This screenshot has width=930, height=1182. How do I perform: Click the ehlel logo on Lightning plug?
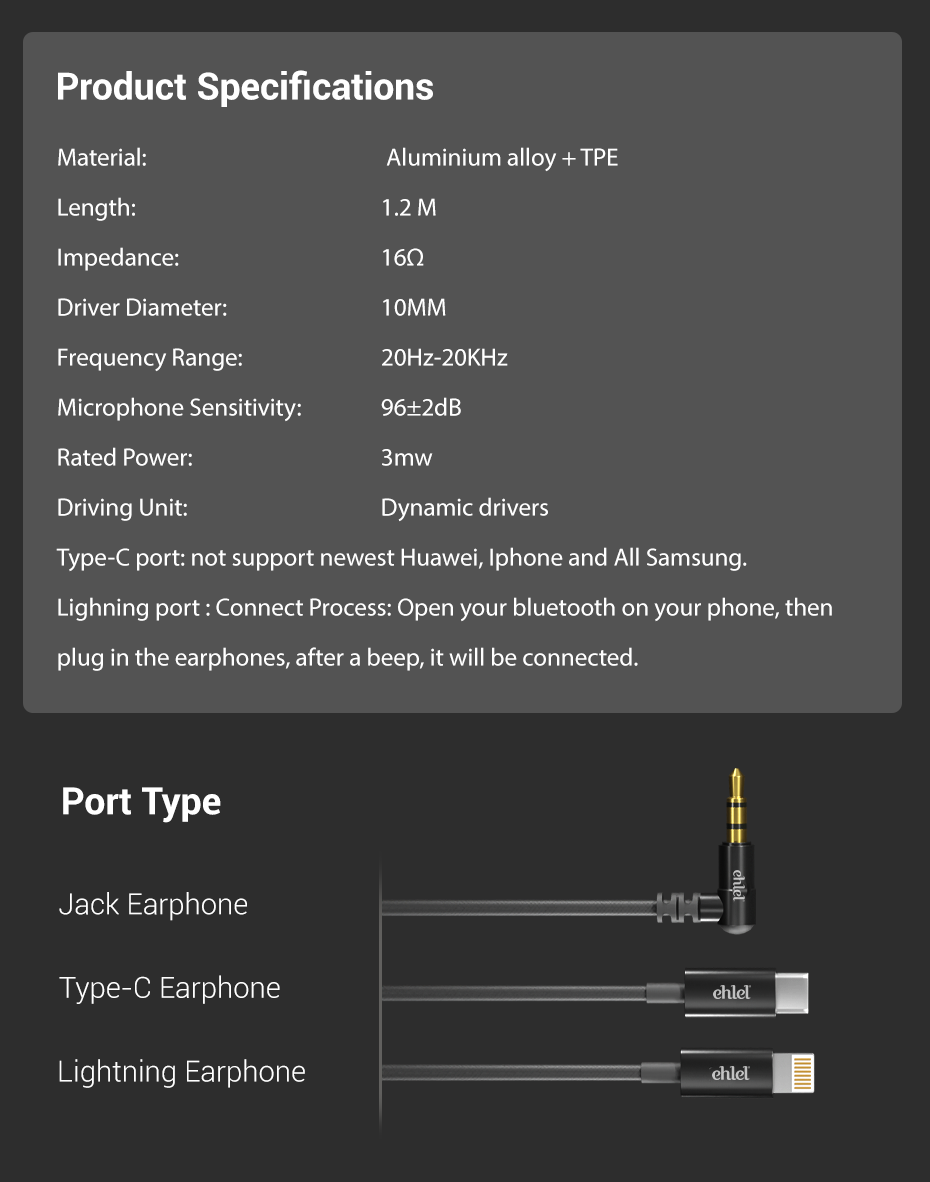(x=729, y=1074)
